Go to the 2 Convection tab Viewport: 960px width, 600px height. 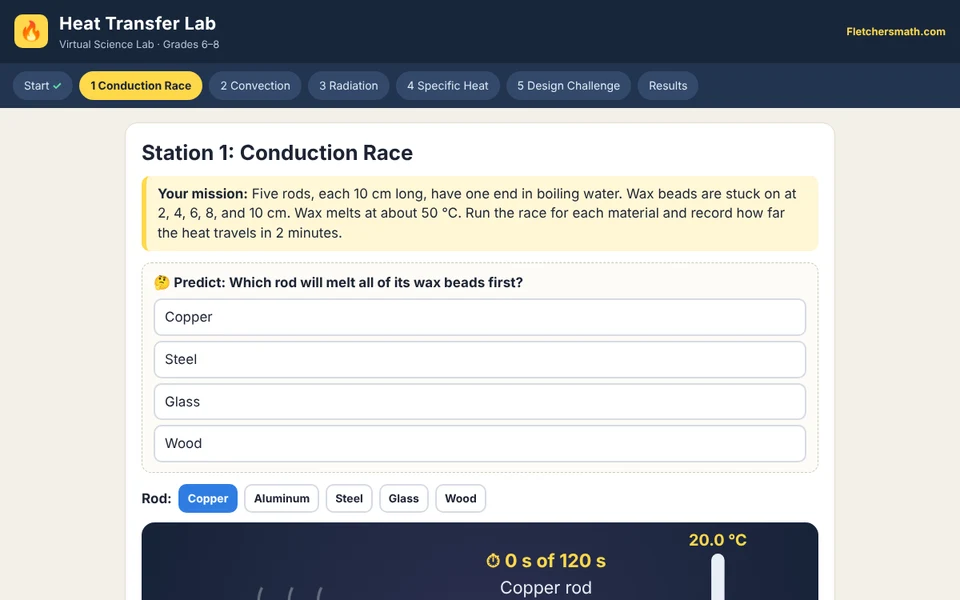tap(255, 86)
